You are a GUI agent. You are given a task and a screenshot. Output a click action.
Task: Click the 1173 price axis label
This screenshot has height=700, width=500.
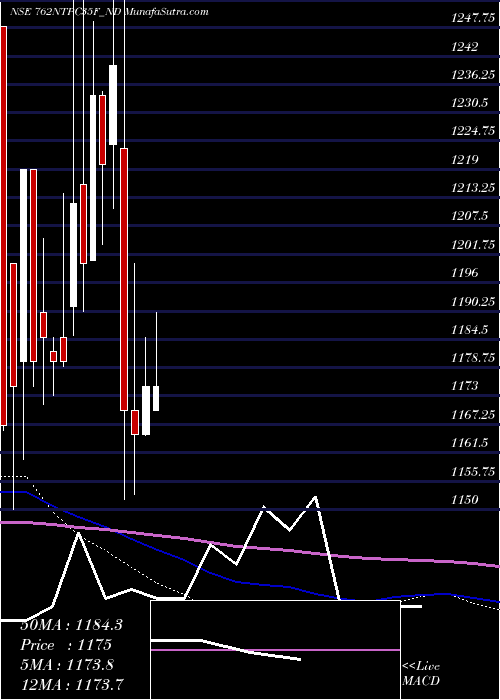pyautogui.click(x=465, y=386)
